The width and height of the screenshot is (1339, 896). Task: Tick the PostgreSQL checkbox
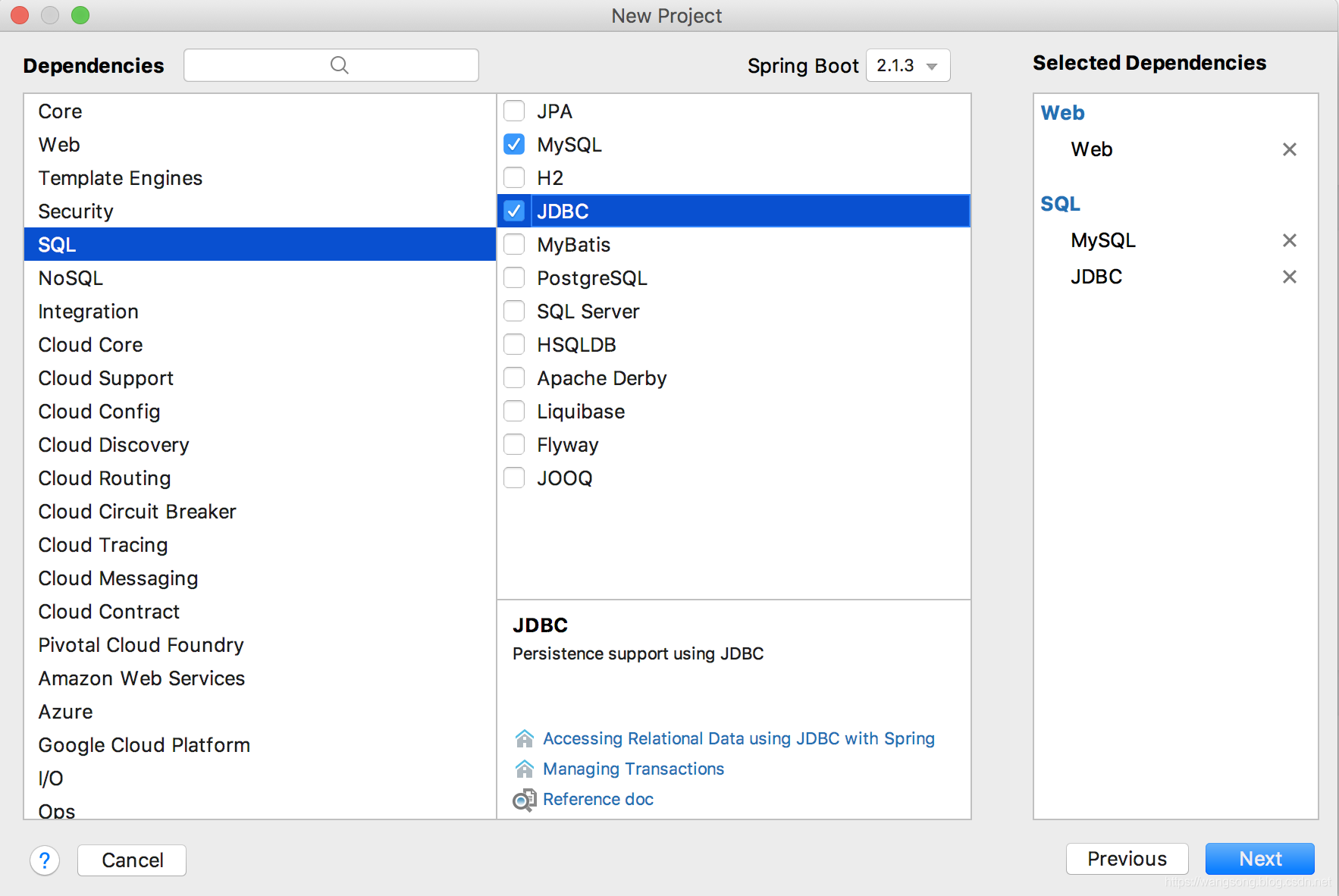click(514, 277)
